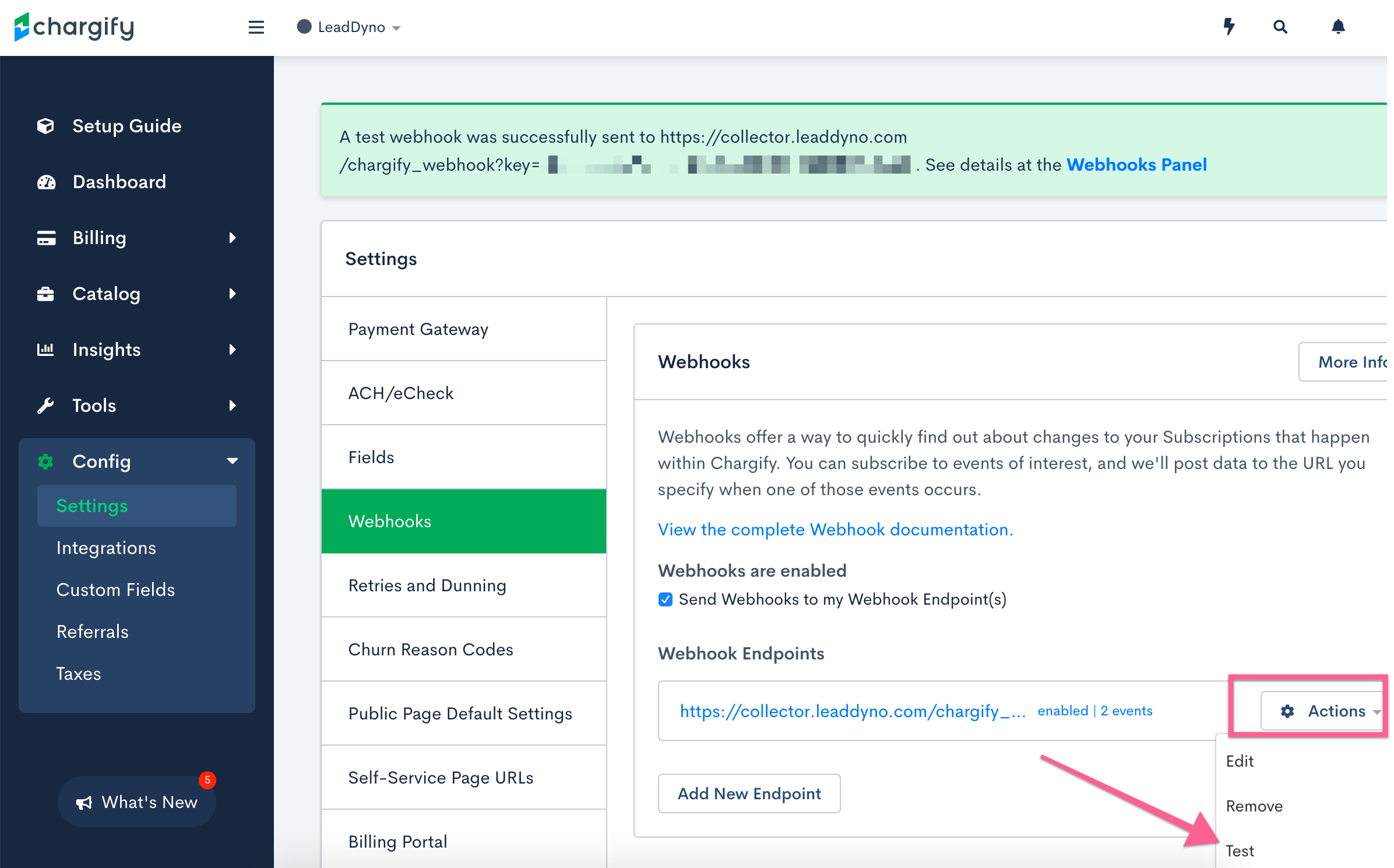This screenshot has height=868, width=1394.
Task: Switch to the Payment Gateway settings tab
Action: pos(418,329)
